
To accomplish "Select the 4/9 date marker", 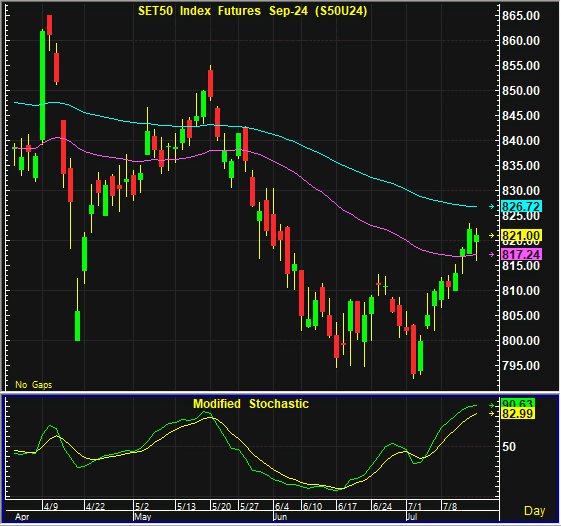I will pyautogui.click(x=51, y=506).
